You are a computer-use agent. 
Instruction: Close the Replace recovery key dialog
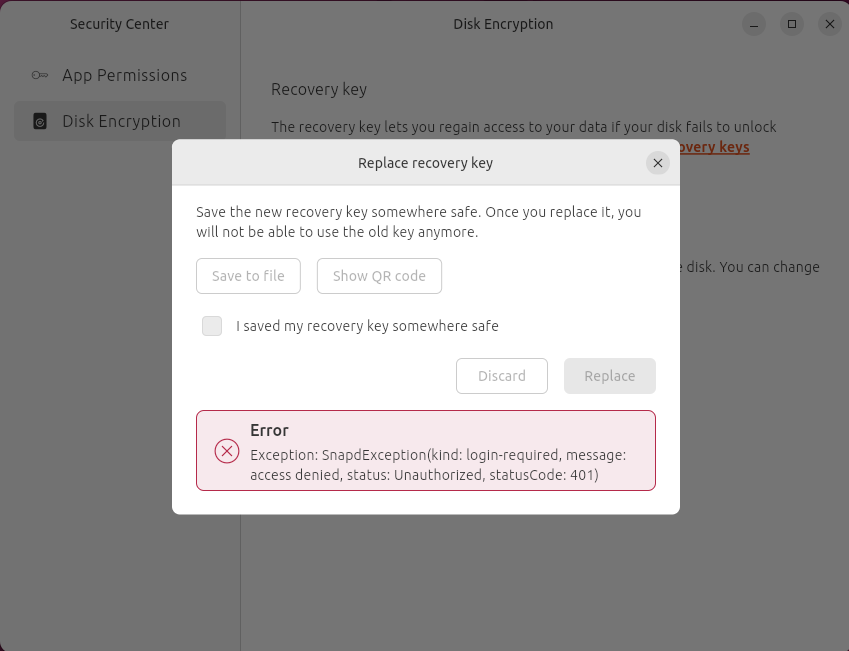tap(657, 163)
